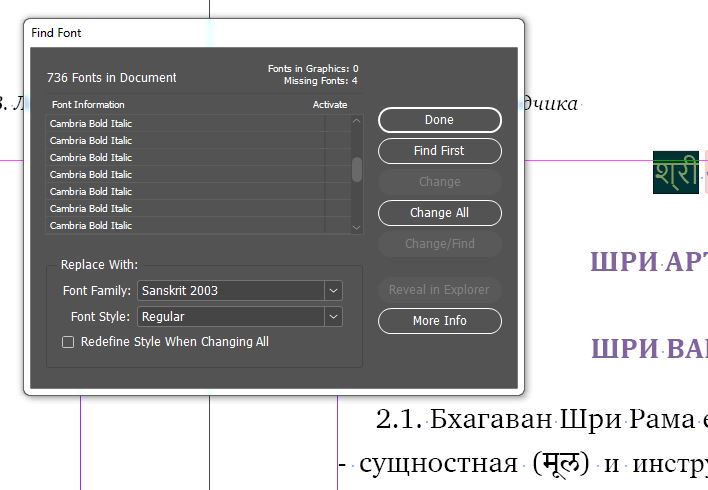Click the 'сущностная' word in document text

click(x=438, y=464)
